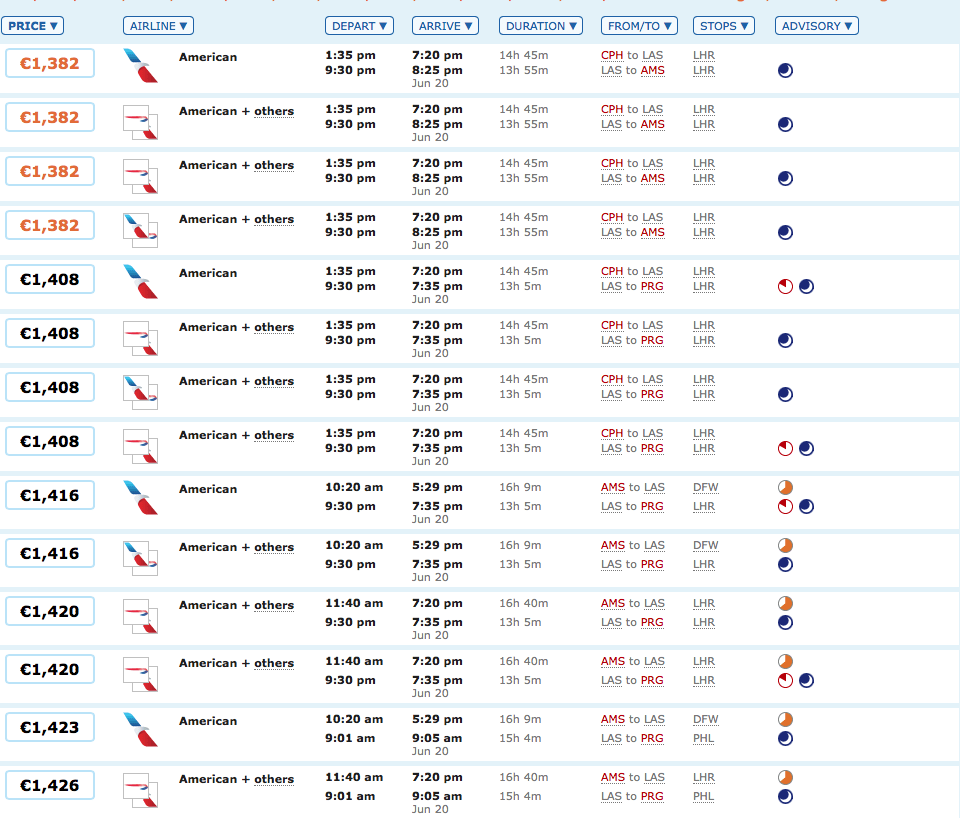This screenshot has width=960, height=818.
Task: Open the DEPART sort dropdown
Action: click(x=359, y=26)
